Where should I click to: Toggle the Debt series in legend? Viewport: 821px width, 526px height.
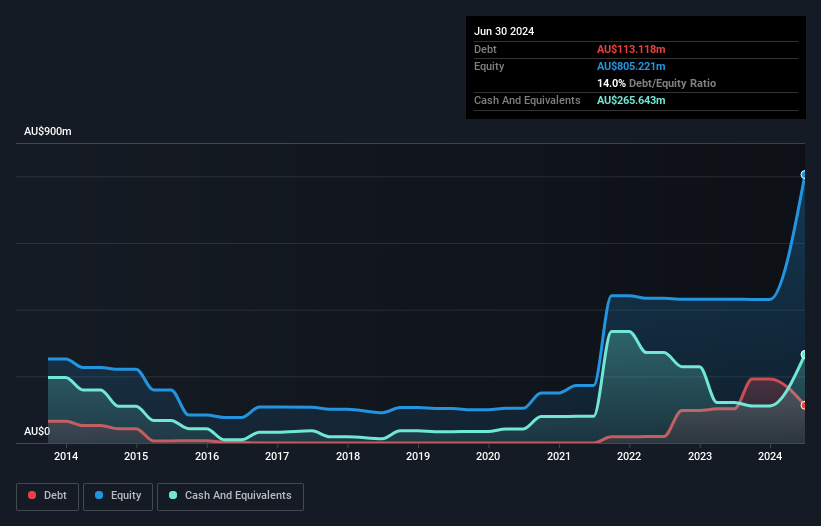[48, 496]
